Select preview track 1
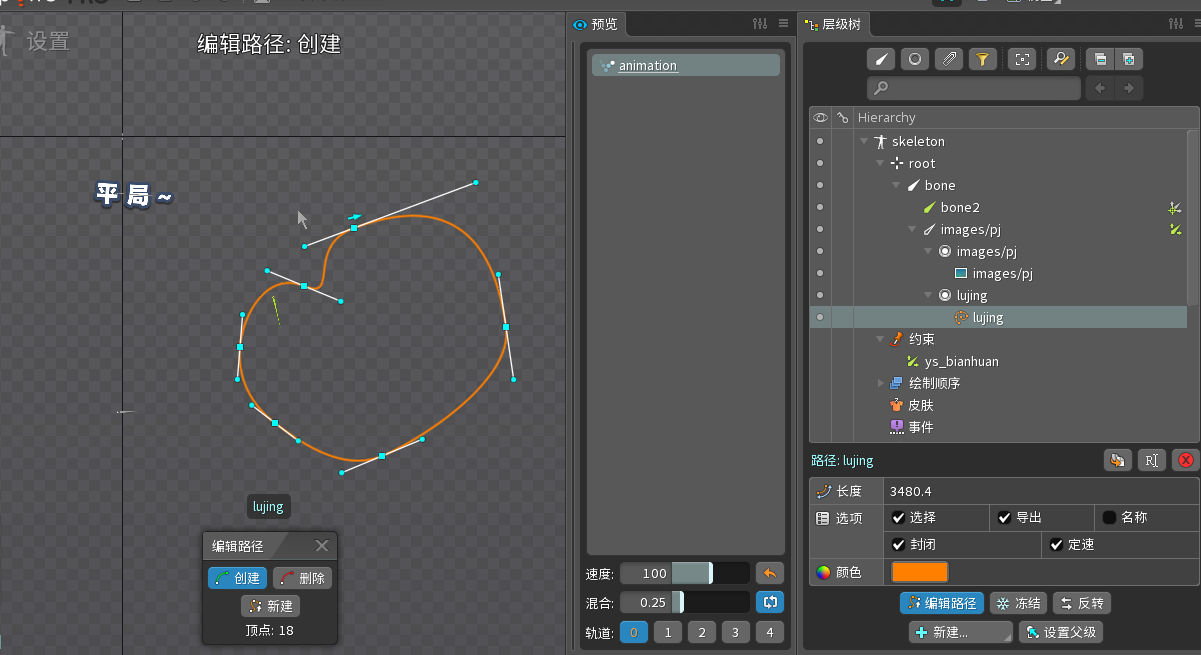Screen dimensions: 1201x655 668,632
